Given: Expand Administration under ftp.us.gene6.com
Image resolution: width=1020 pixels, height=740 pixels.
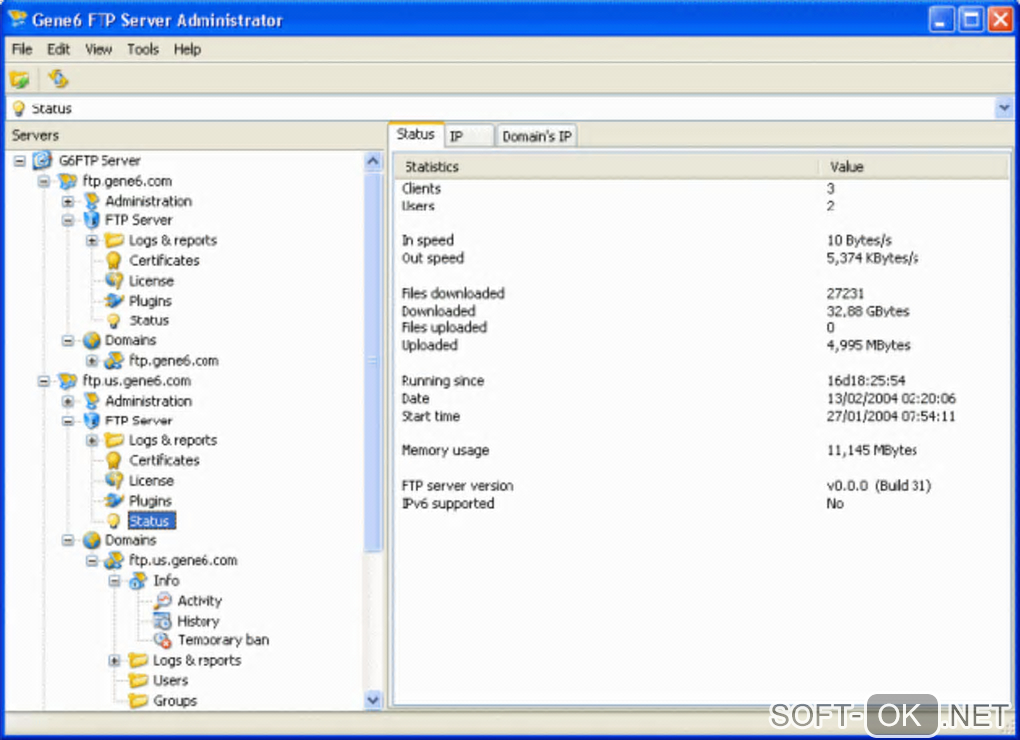Looking at the screenshot, I should (68, 401).
